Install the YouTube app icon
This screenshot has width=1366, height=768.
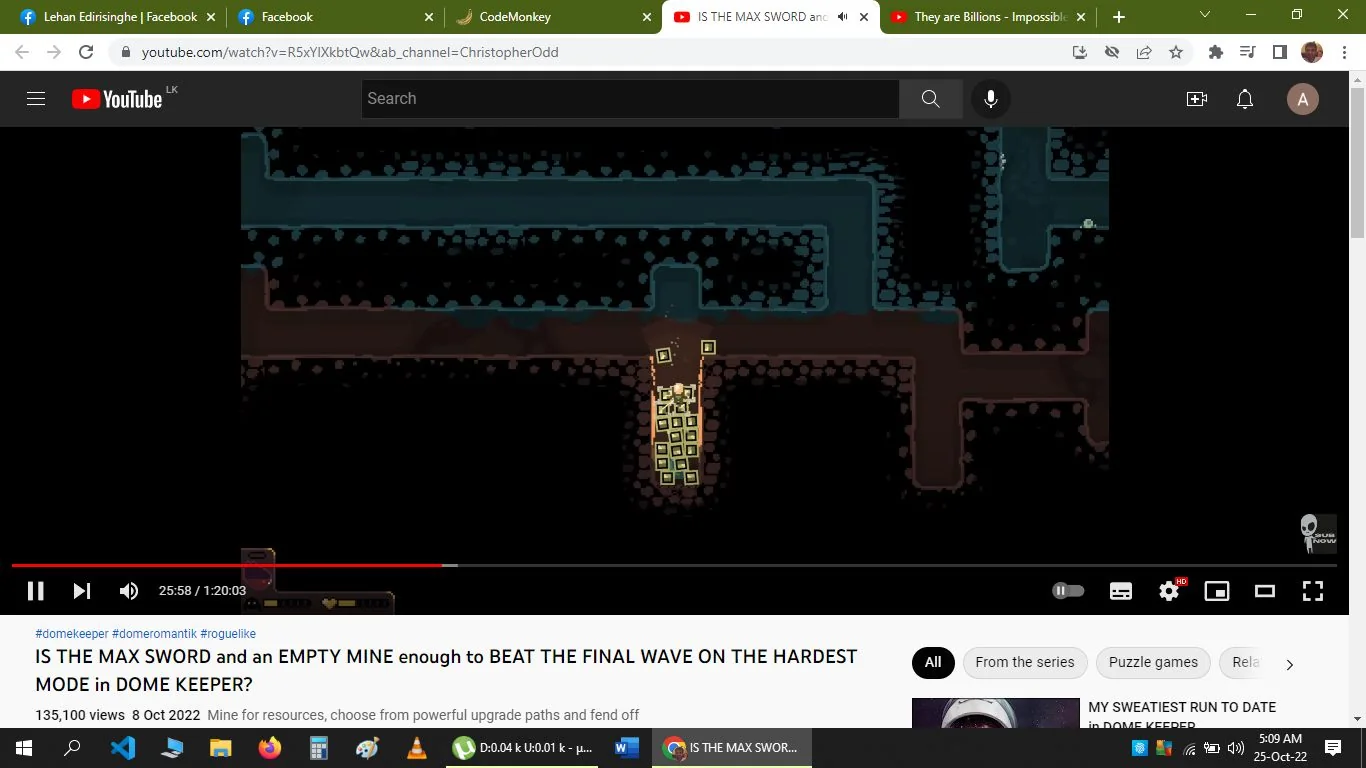[1080, 52]
